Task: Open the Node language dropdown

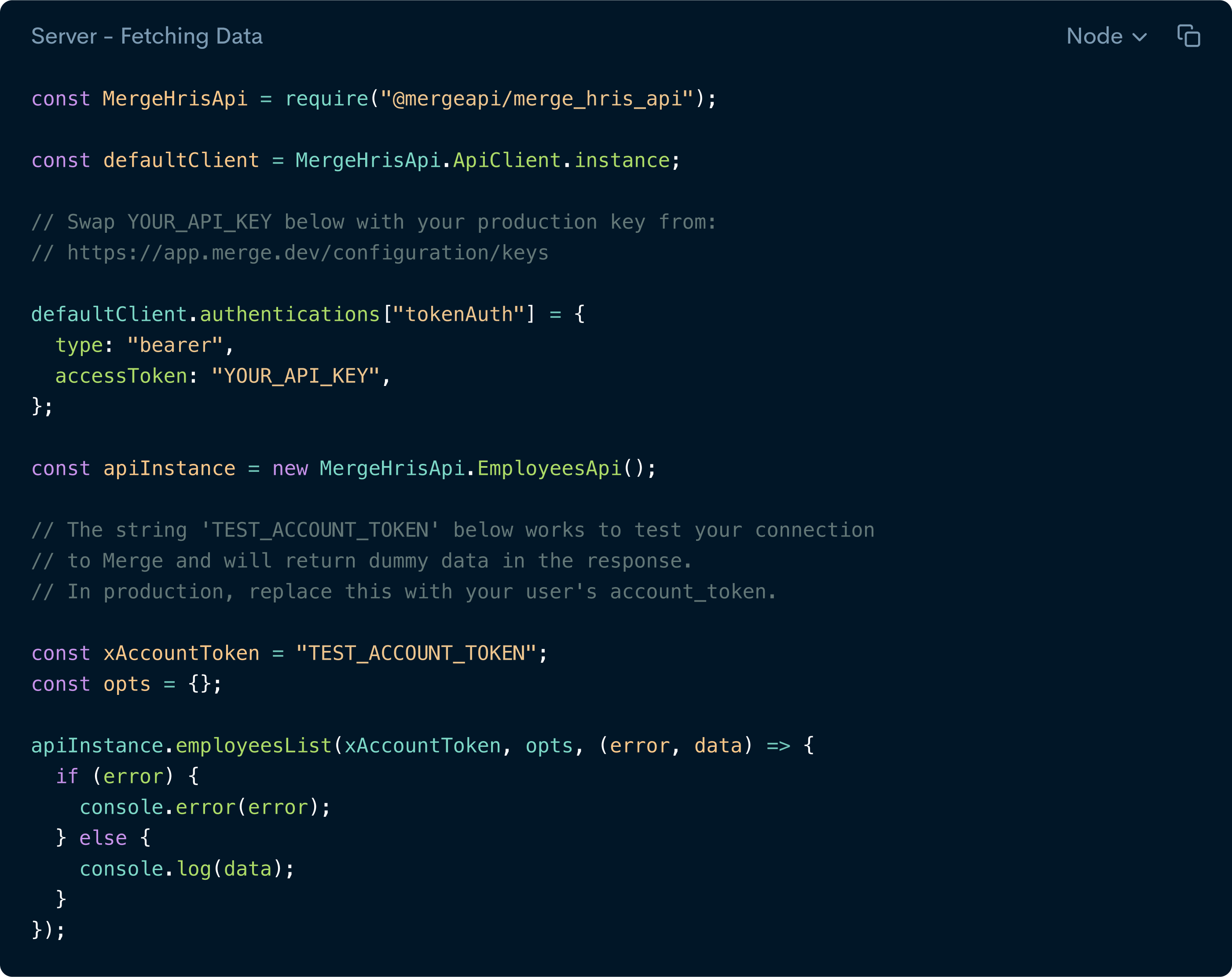Action: pos(1107,36)
